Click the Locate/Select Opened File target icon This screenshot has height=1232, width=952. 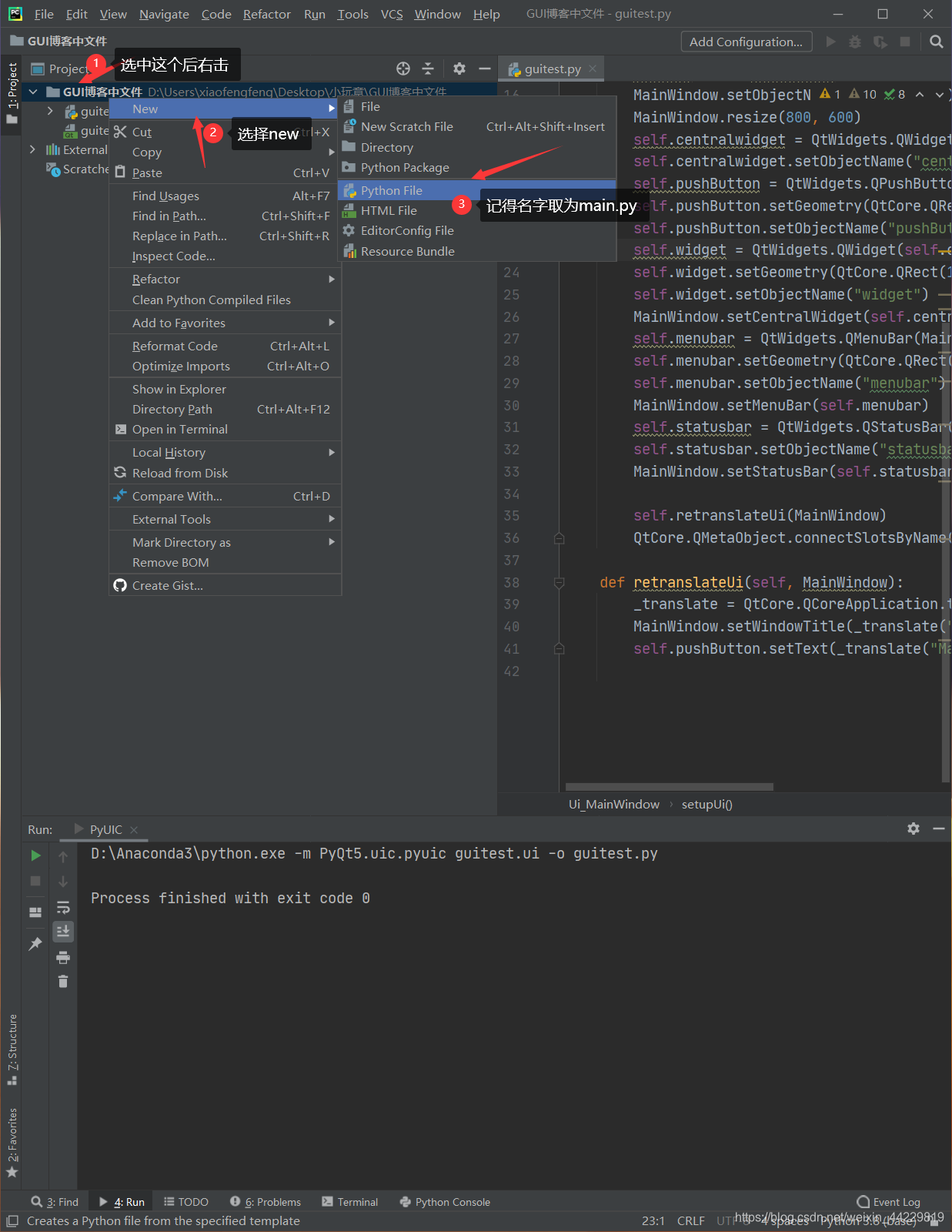point(403,69)
